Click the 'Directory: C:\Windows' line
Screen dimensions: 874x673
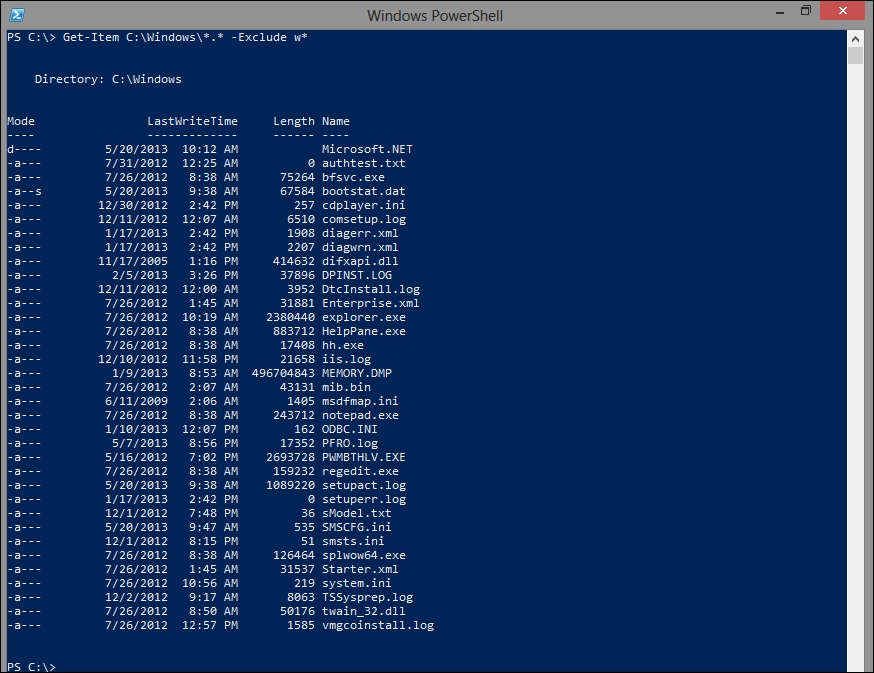coord(108,79)
